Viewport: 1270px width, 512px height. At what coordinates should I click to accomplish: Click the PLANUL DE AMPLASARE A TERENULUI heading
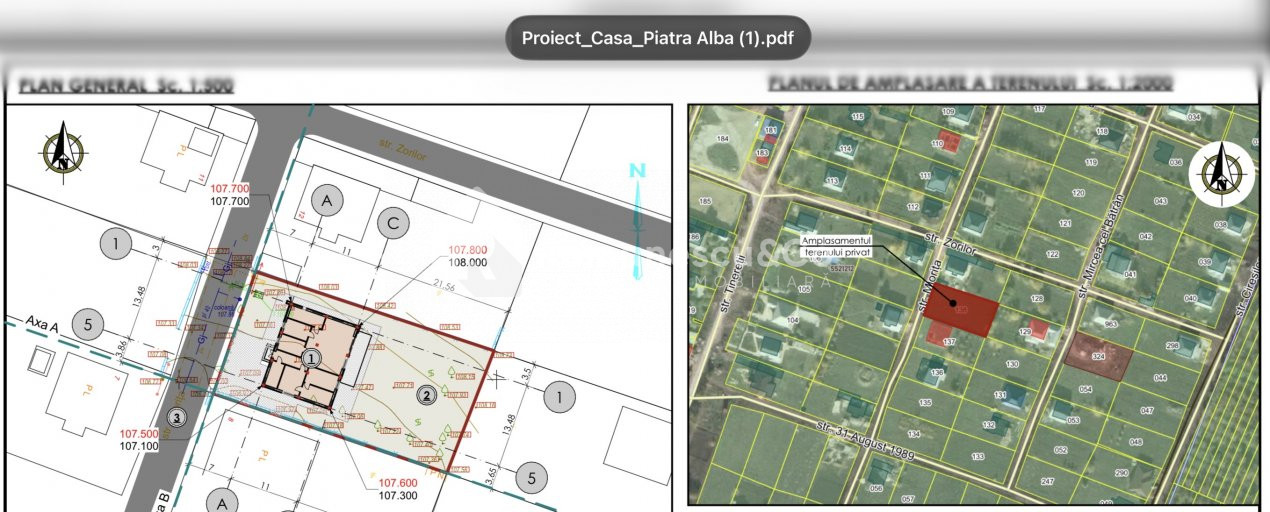point(970,84)
